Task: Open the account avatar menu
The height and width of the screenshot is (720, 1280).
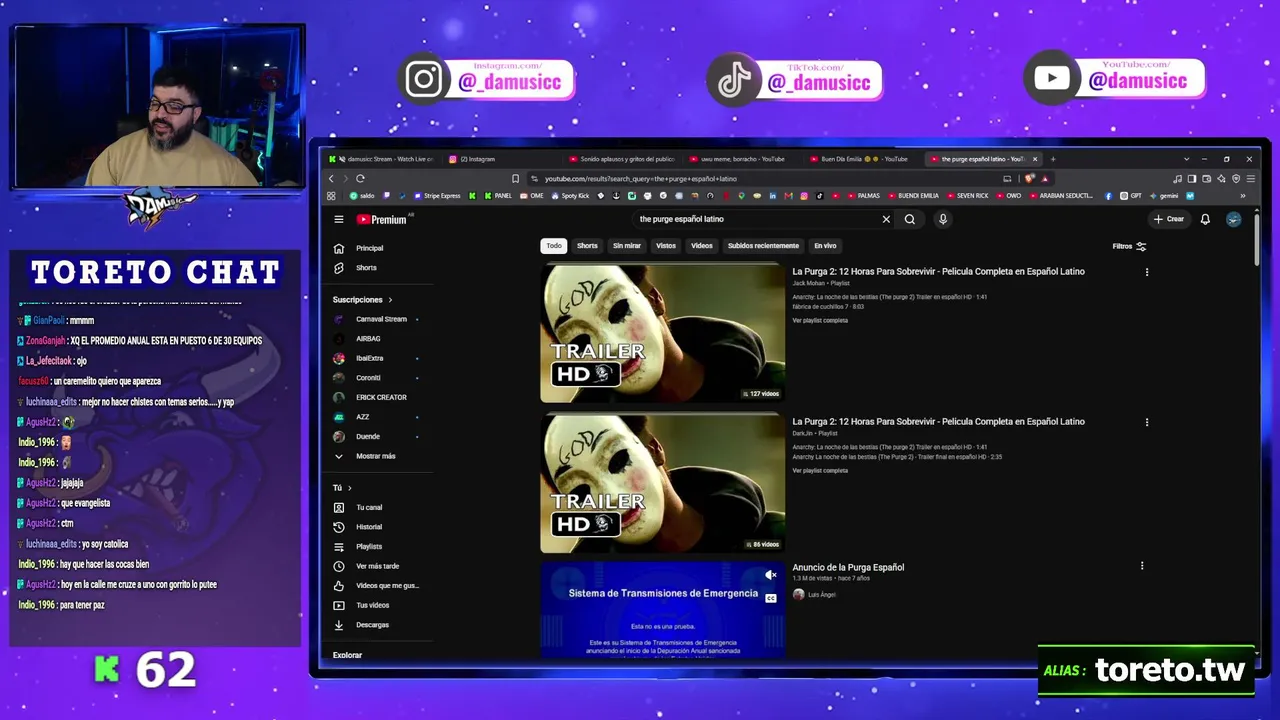Action: [1233, 219]
